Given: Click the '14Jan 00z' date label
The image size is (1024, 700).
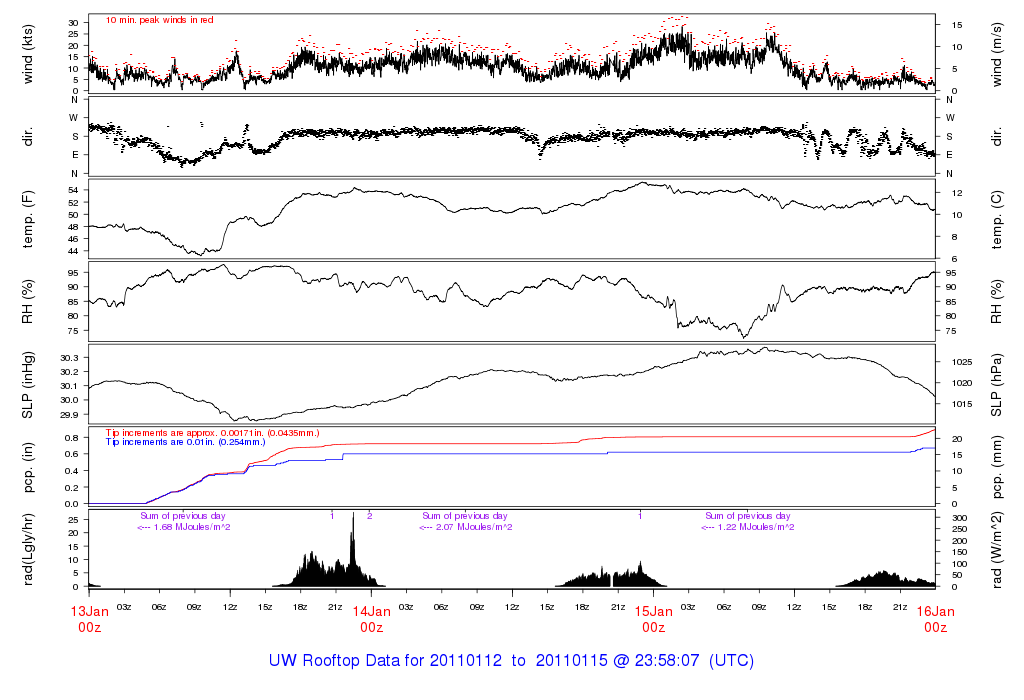Looking at the screenshot, I should point(372,619).
